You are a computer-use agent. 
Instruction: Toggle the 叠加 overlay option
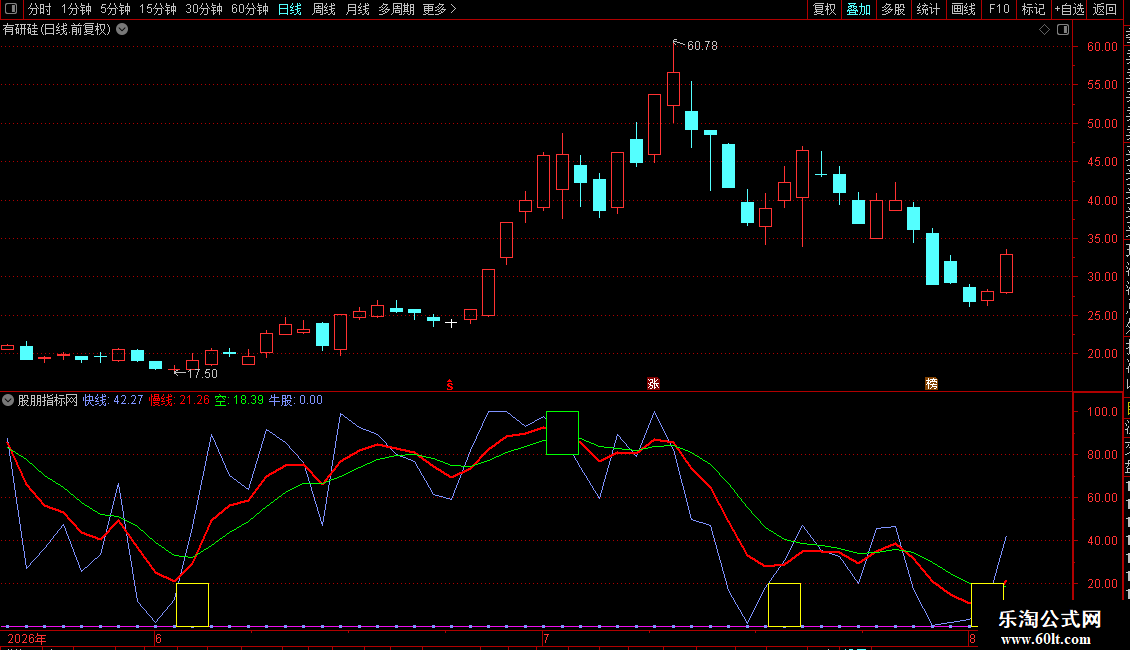pos(858,9)
